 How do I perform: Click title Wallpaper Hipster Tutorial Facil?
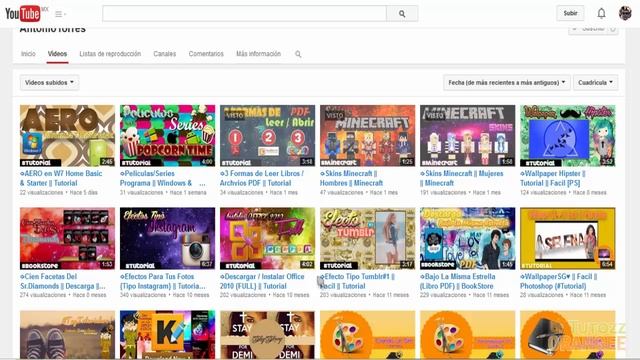(x=553, y=178)
